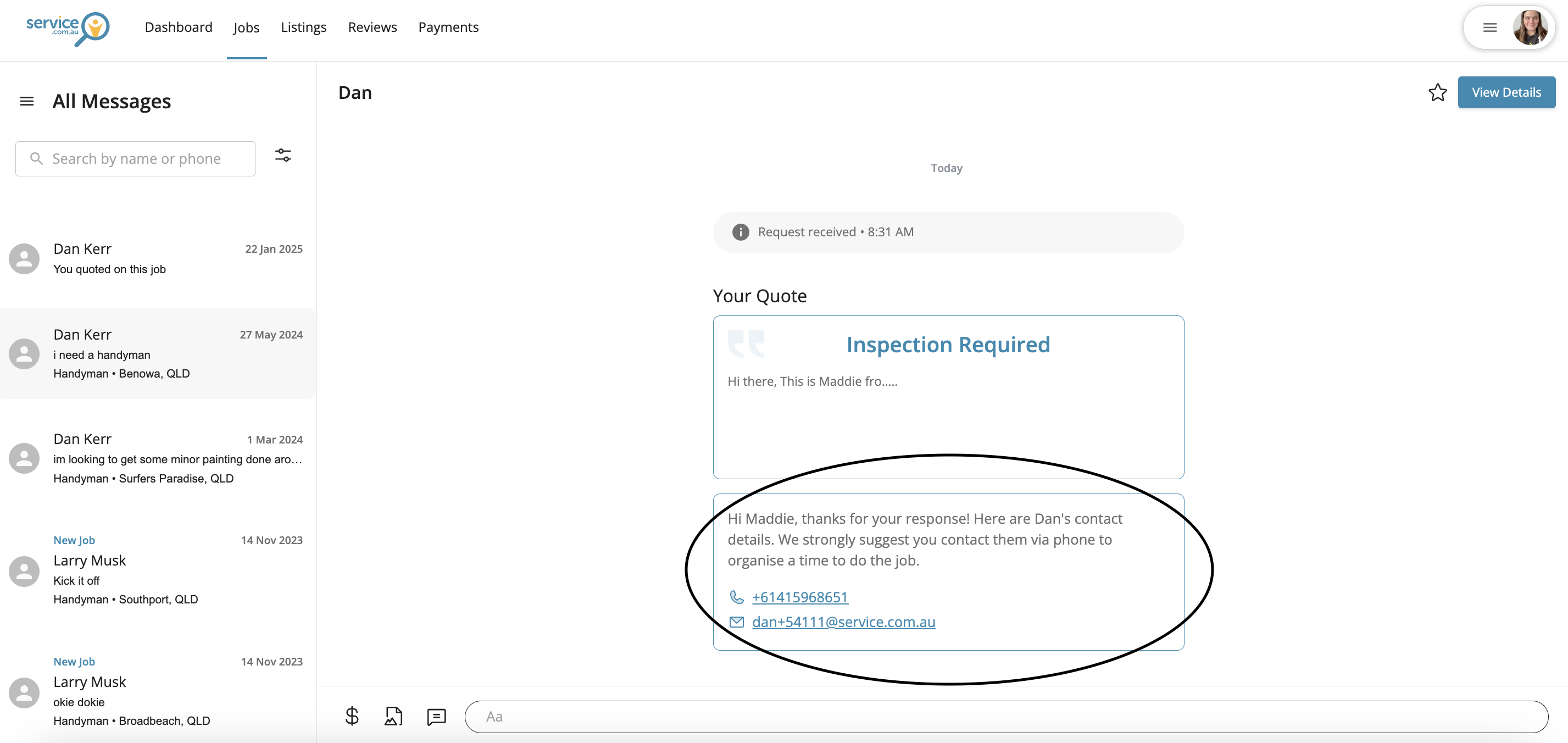
Task: Star this conversation with Dan
Action: coord(1437,92)
